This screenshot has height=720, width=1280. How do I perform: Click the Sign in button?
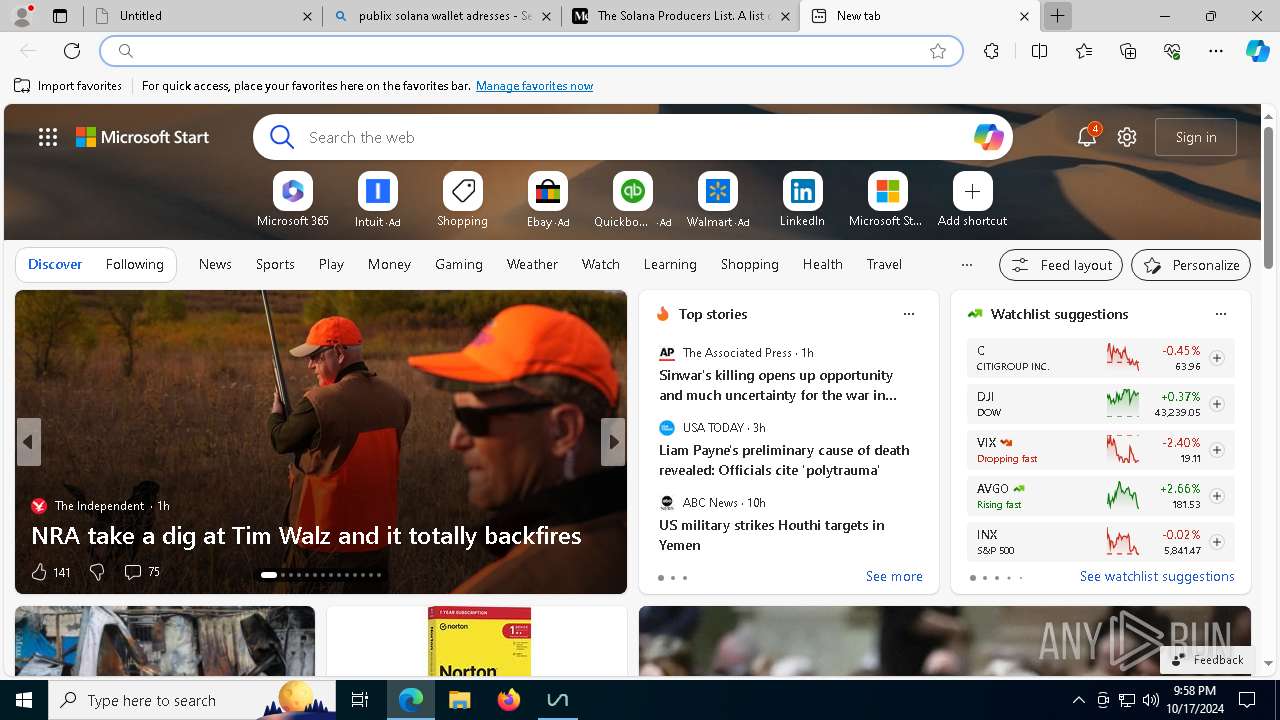(x=1196, y=137)
